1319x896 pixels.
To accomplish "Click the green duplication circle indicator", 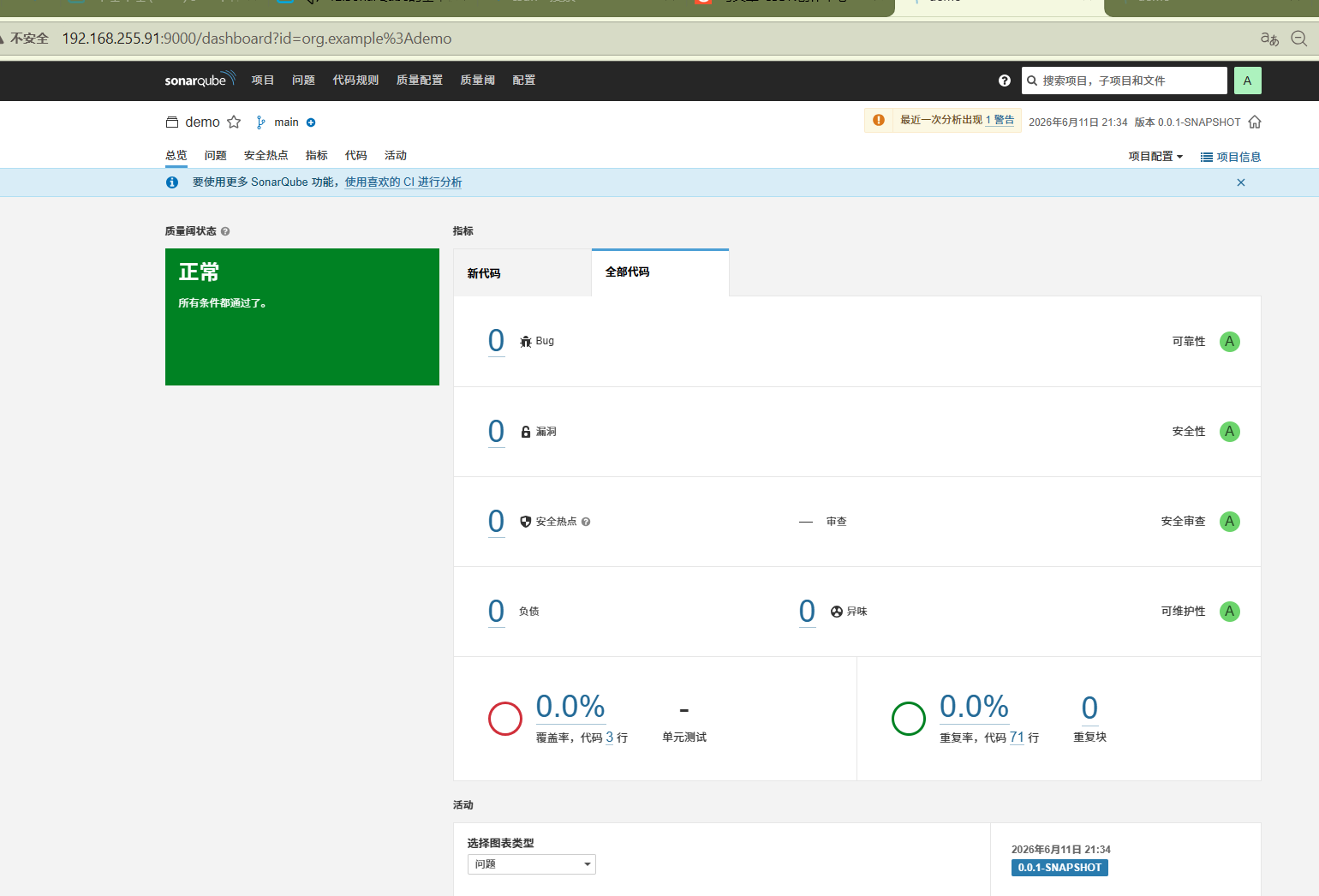I will pos(909,719).
